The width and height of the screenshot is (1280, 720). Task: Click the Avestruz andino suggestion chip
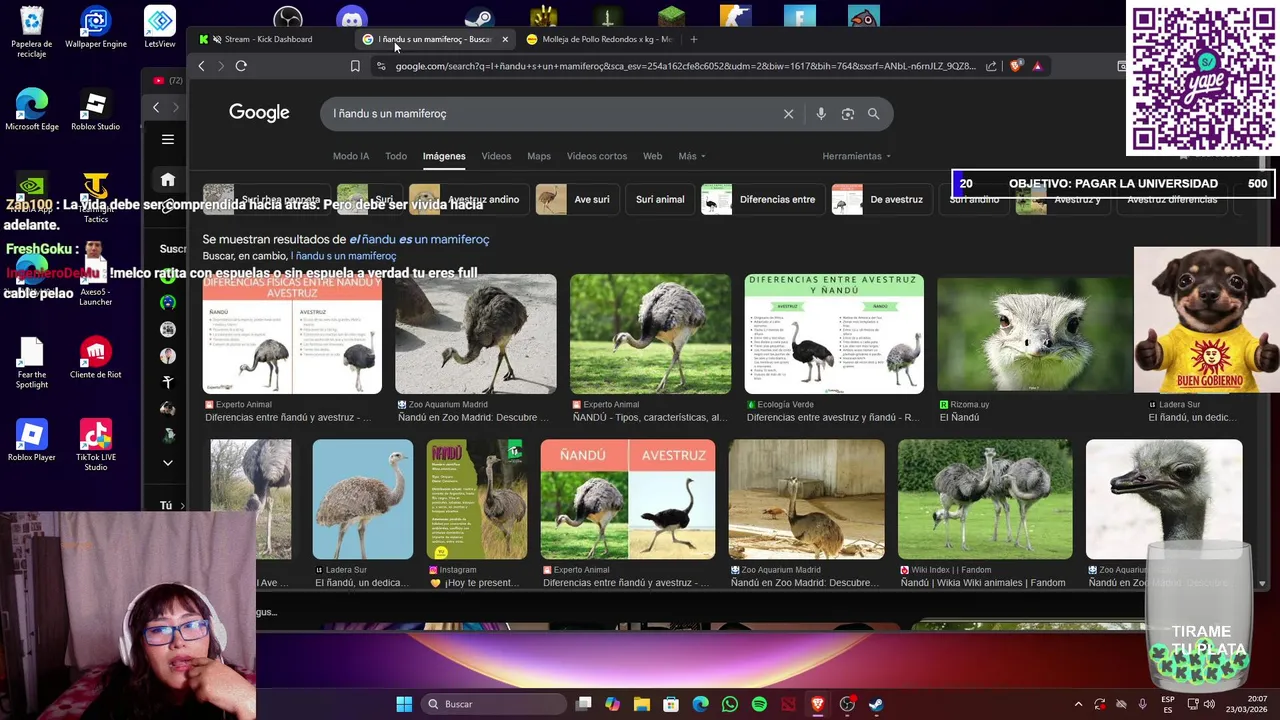click(468, 199)
